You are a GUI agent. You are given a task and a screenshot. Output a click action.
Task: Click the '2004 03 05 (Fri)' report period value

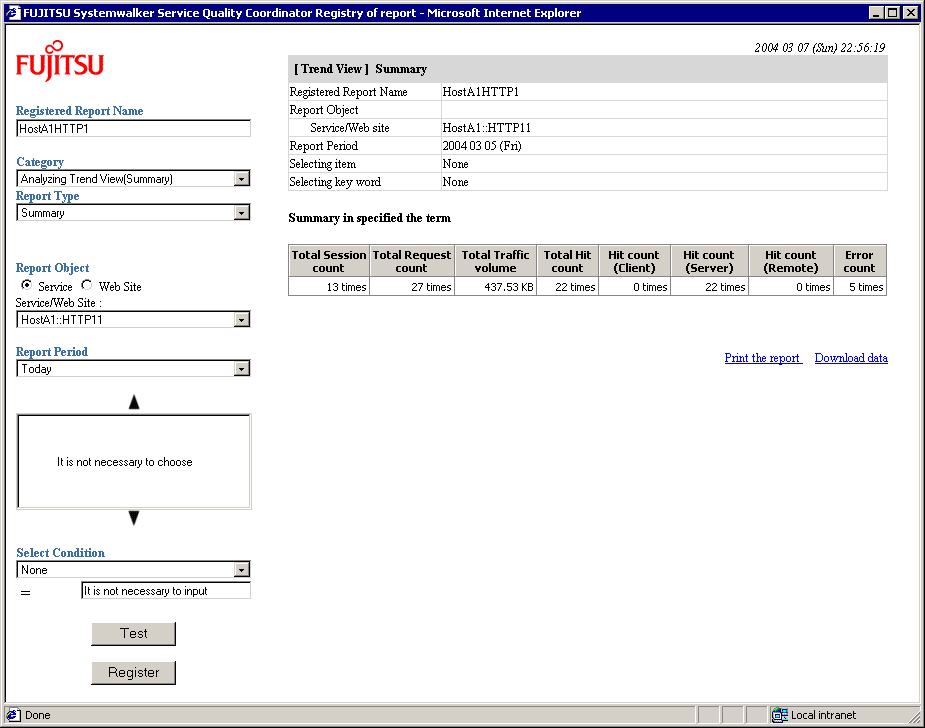(482, 146)
